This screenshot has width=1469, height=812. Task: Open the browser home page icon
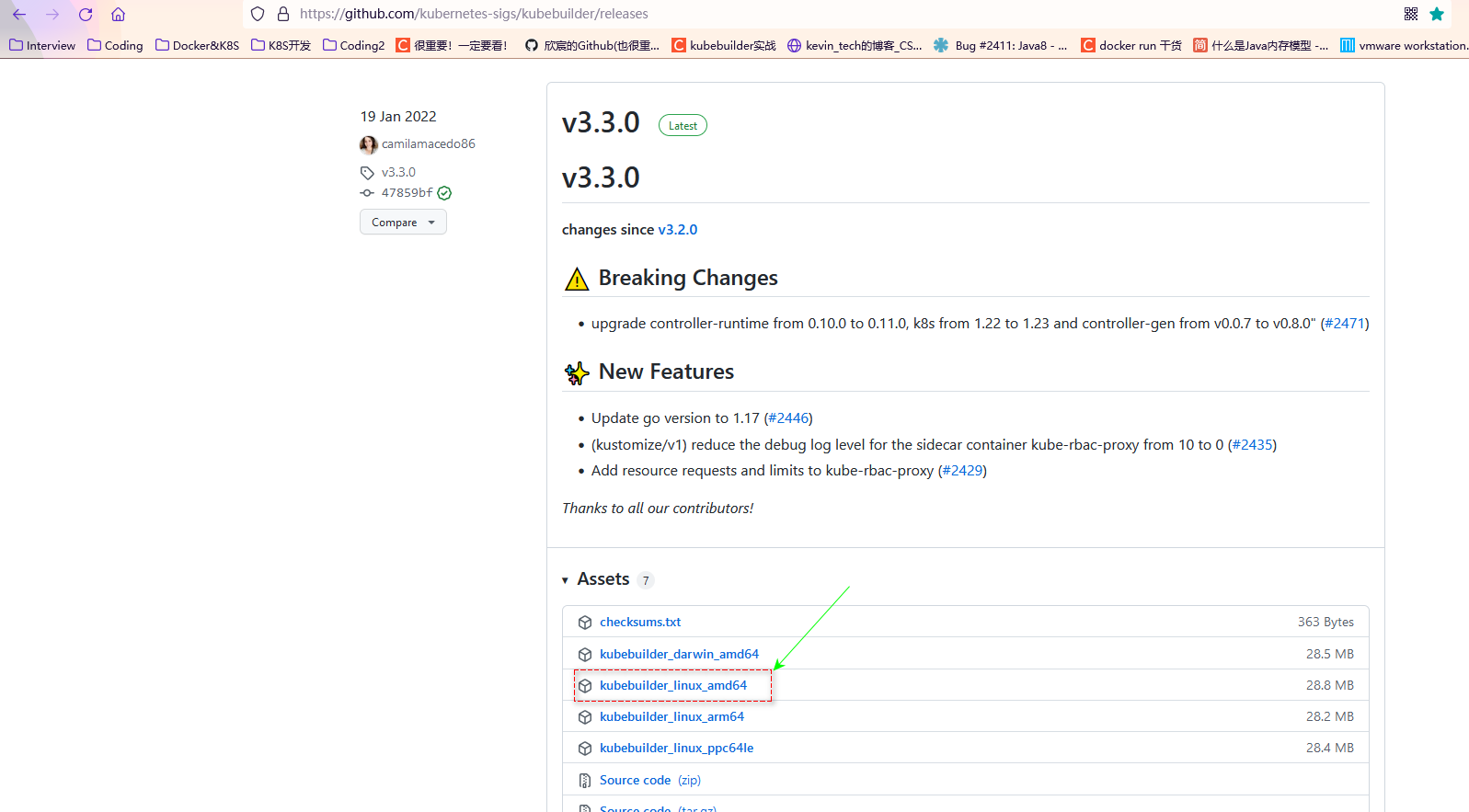click(118, 14)
